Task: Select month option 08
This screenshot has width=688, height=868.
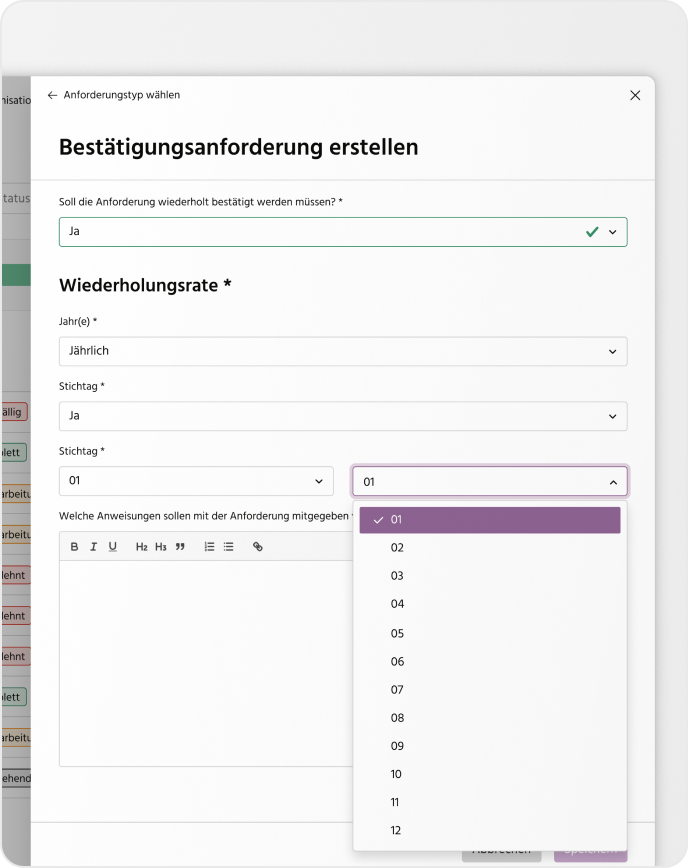Action: pyautogui.click(x=489, y=719)
